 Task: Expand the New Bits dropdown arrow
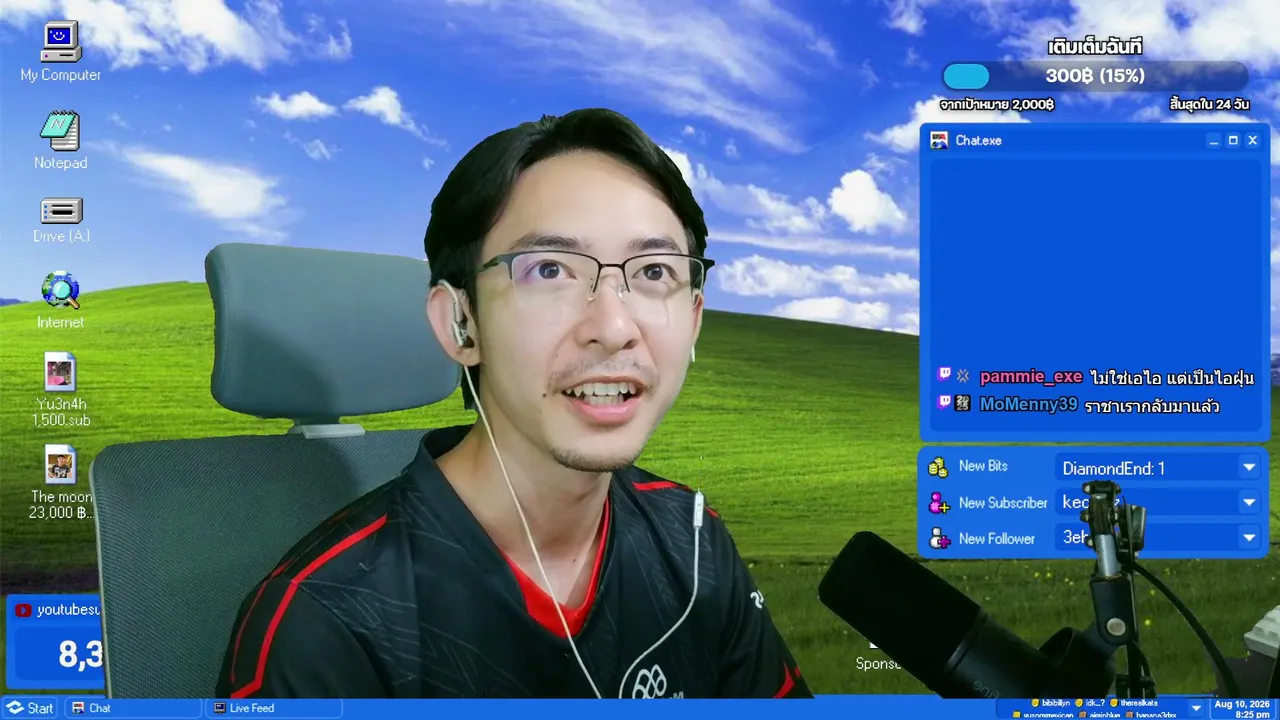(1249, 467)
